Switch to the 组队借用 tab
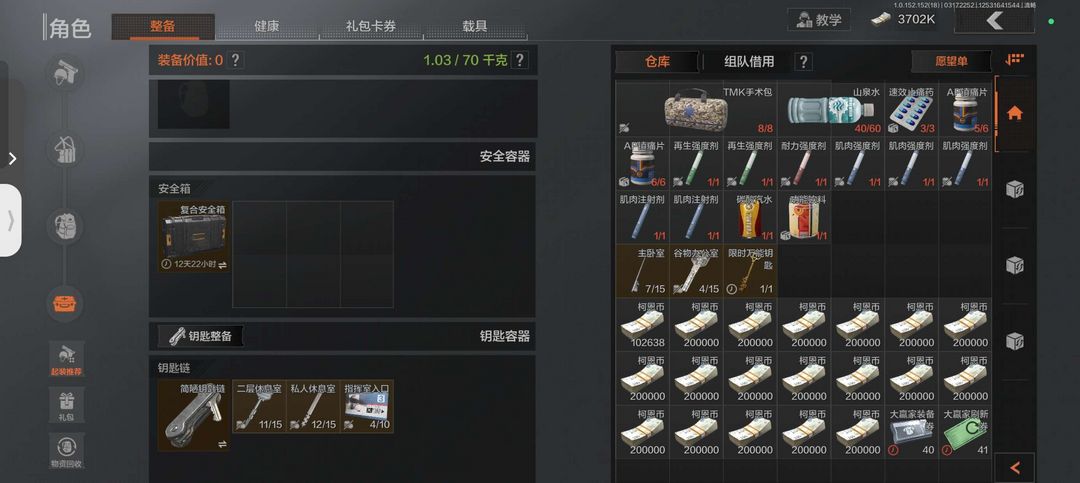This screenshot has height=483, width=1080. tap(749, 61)
